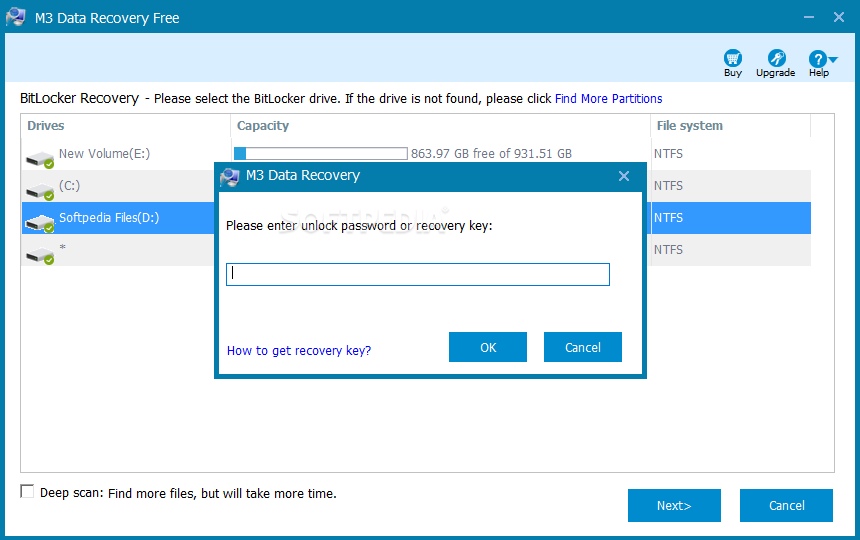Click Cancel in the password dialog
The height and width of the screenshot is (540, 860).
tap(582, 347)
